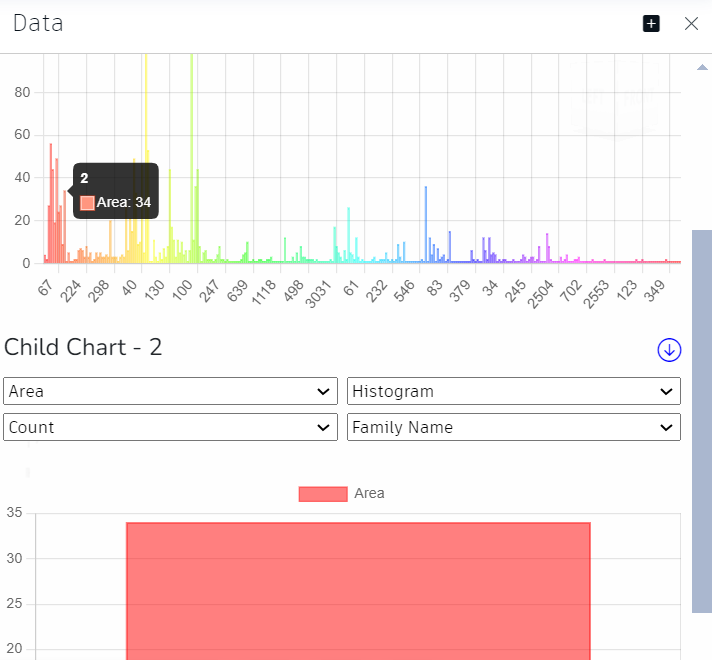Expand the Histogram chart type dropdown
712x660 pixels.
(513, 391)
